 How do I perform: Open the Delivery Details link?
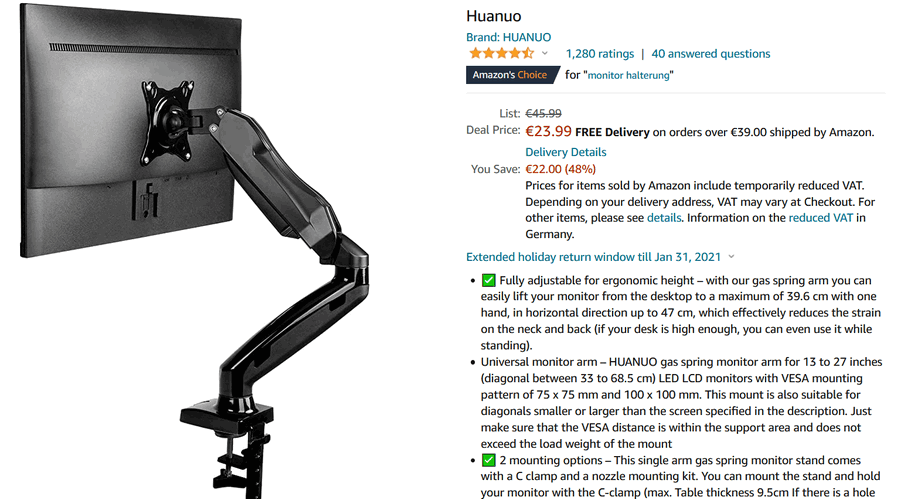[565, 152]
